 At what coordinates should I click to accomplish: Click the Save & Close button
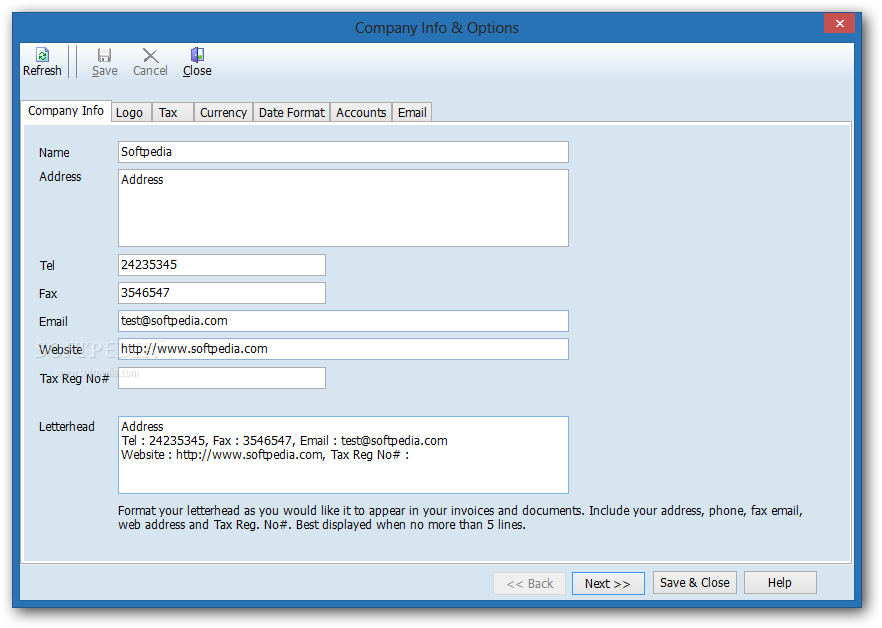pos(695,583)
